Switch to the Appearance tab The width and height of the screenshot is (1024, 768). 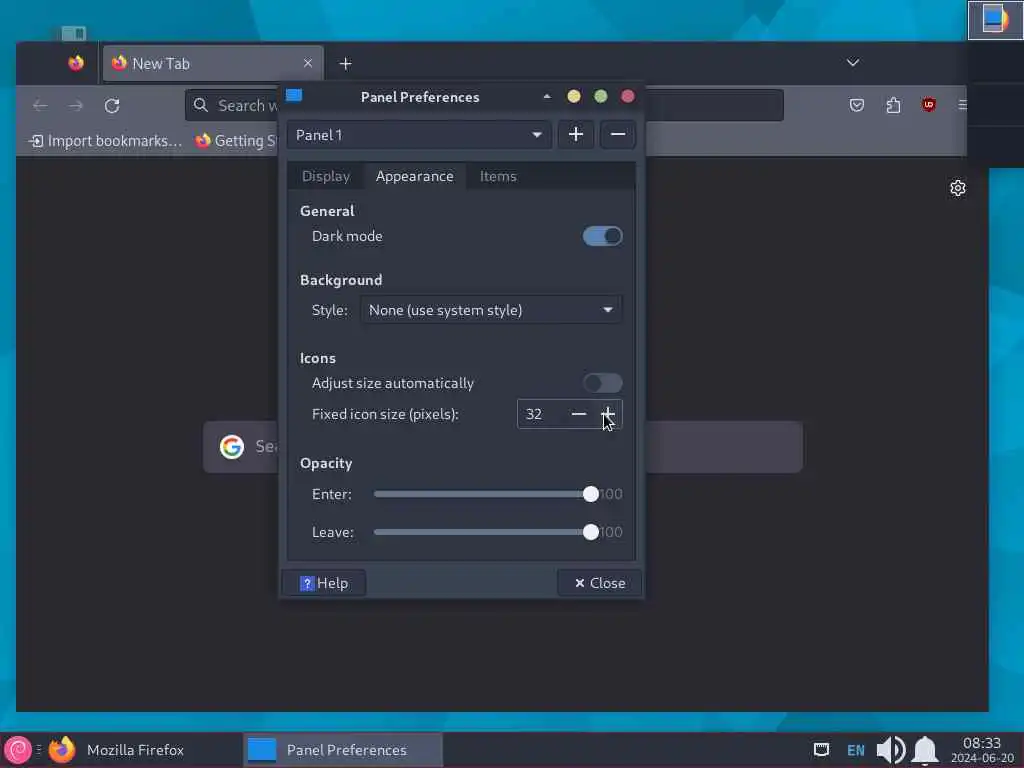[x=415, y=176]
